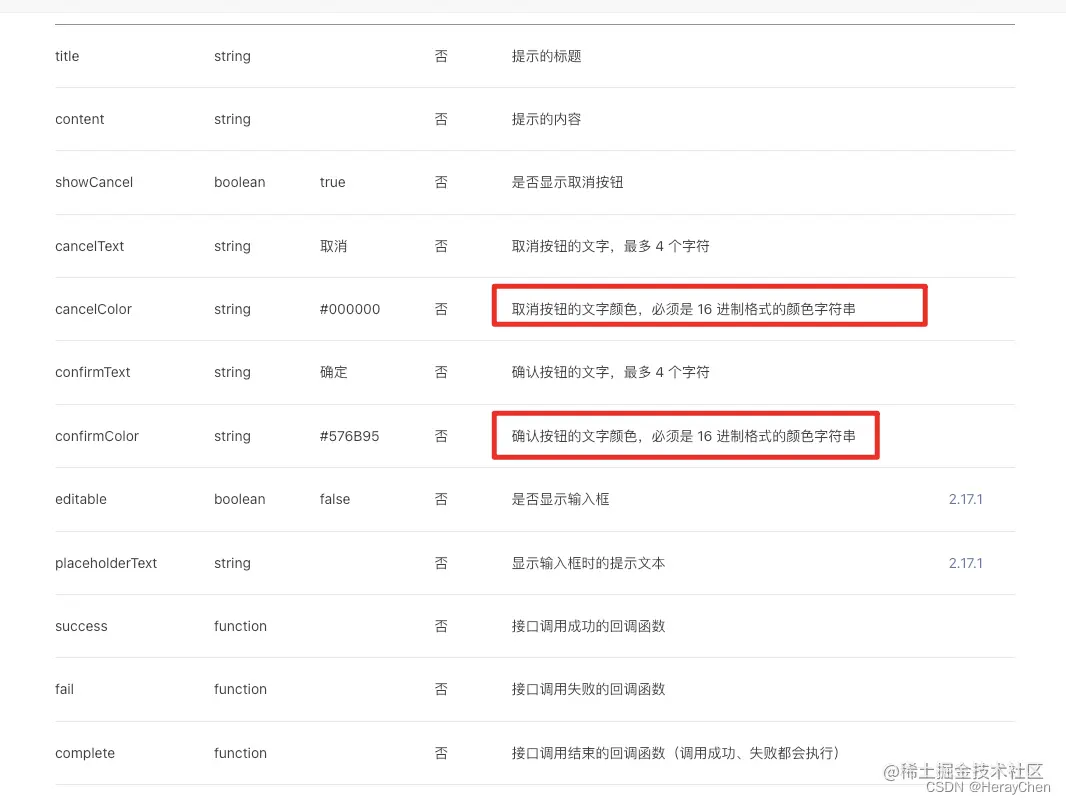Viewport: 1066px width, 804px height.
Task: Click the 'content' property name
Action: coord(80,120)
